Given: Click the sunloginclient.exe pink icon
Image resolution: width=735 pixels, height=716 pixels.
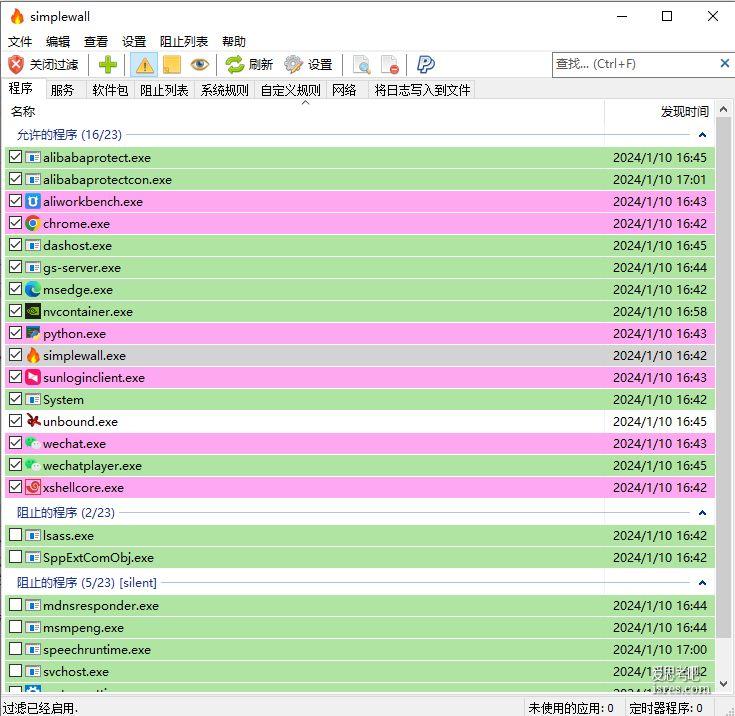Looking at the screenshot, I should pos(32,377).
